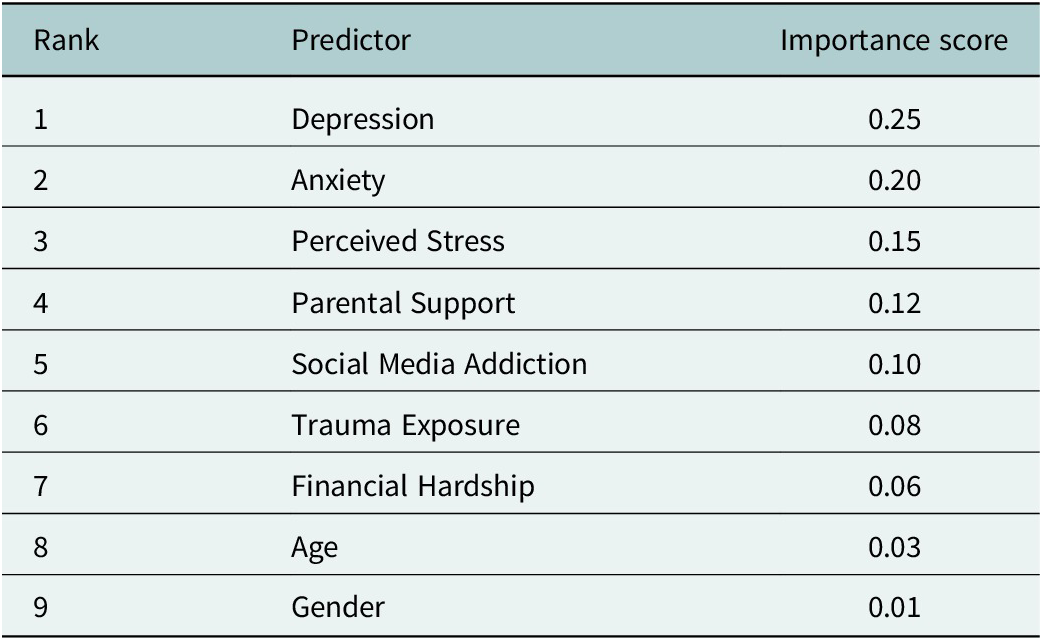Click importance score 0.25
Screen dimensions: 1042x640
tap(894, 120)
